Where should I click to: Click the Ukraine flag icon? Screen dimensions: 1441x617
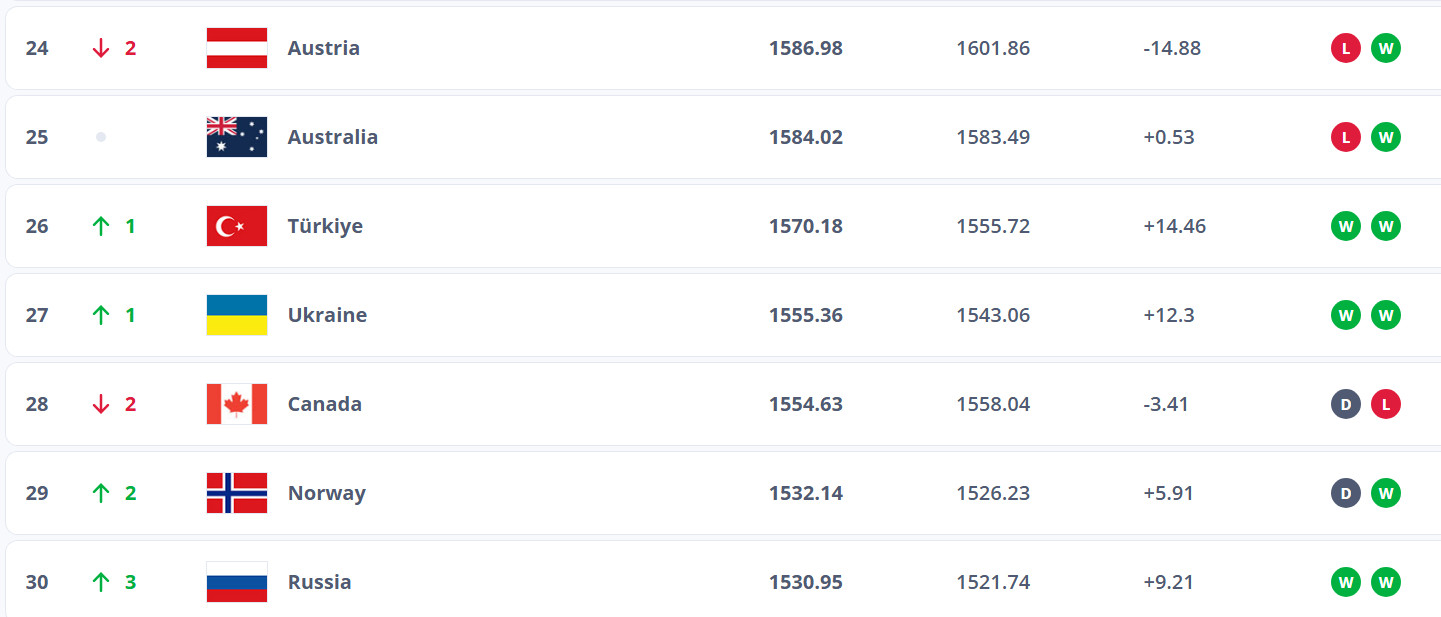click(237, 315)
